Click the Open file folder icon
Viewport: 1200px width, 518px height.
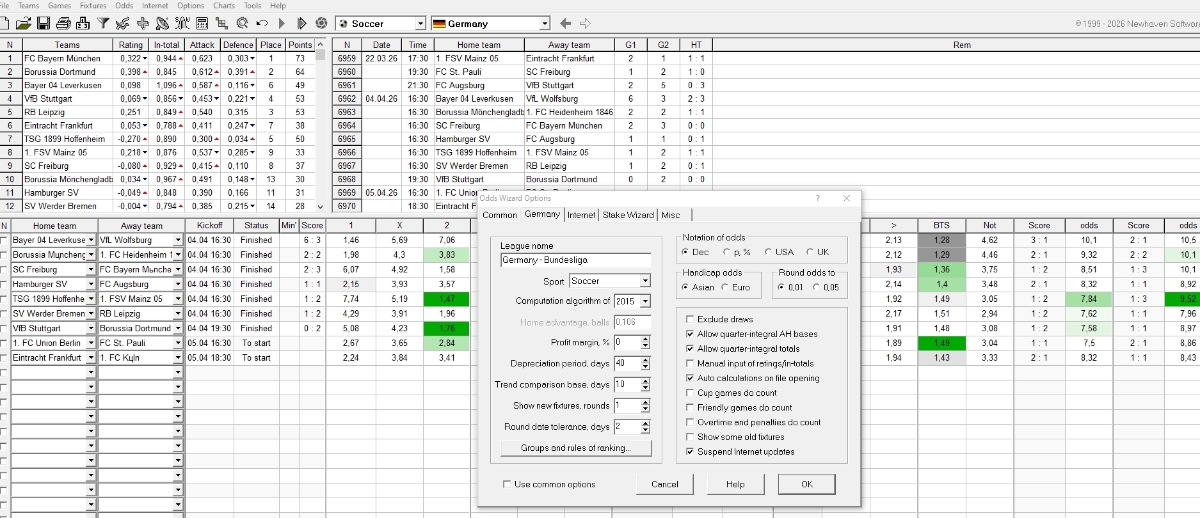23,23
